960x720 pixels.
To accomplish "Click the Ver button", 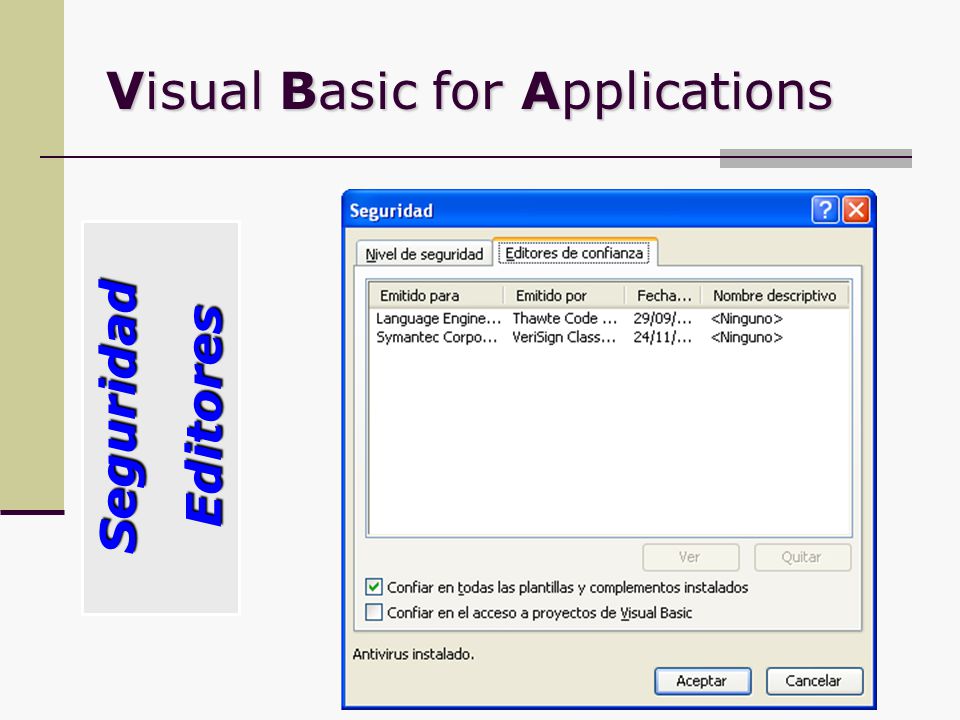I will pos(691,557).
